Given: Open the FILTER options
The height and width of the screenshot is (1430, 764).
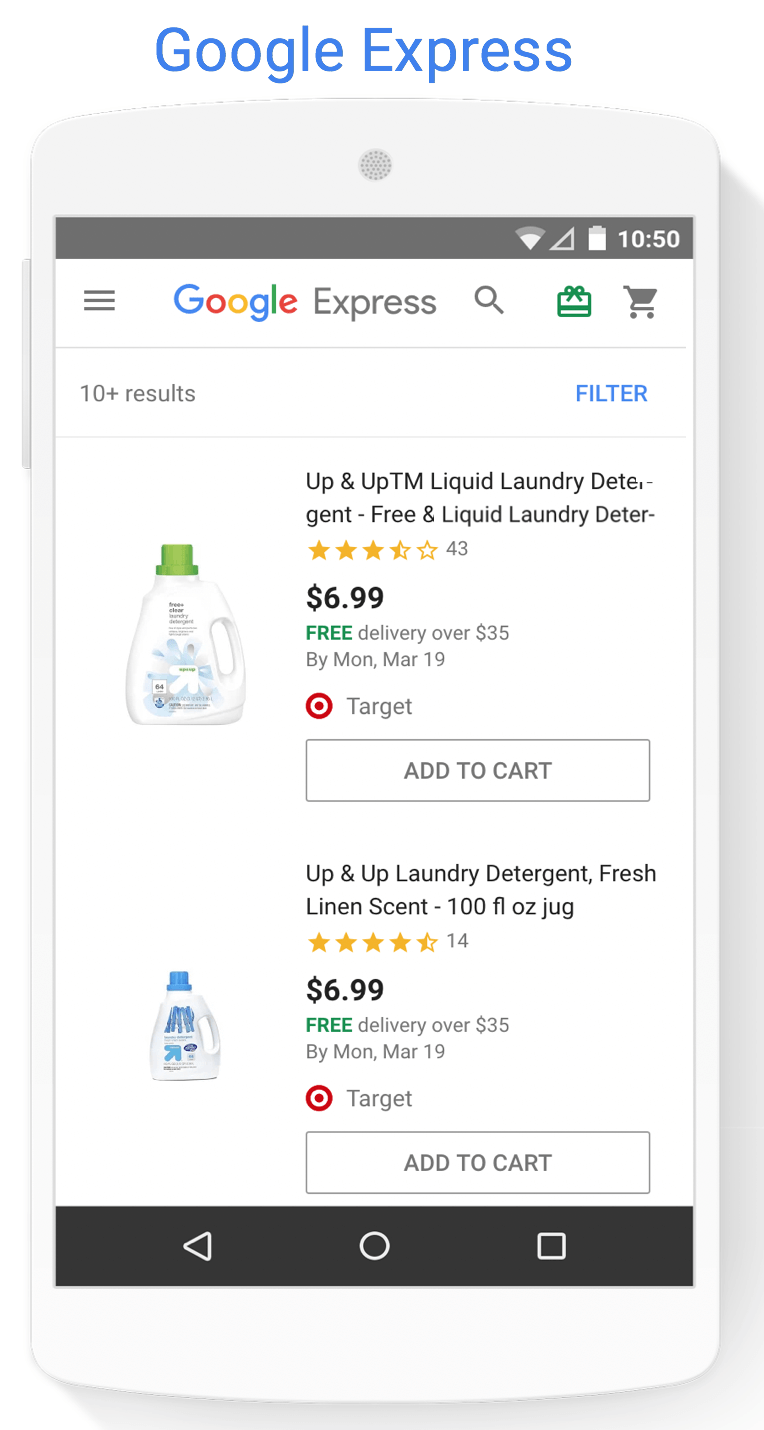Looking at the screenshot, I should (x=611, y=394).
